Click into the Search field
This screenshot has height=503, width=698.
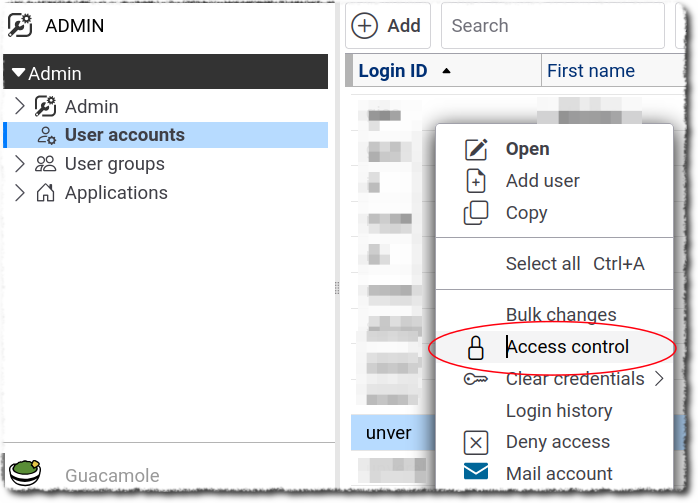(552, 26)
